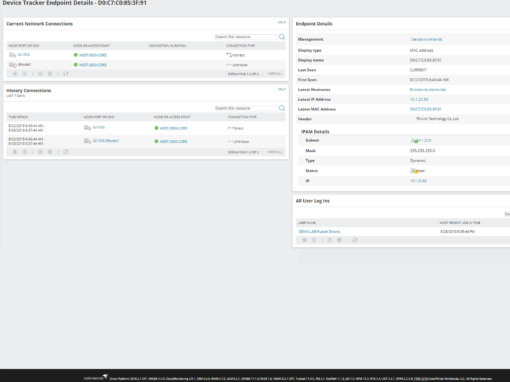Viewport: 510px width, 382px height.
Task: Click green status dot in current Indirect row
Action: 76,55
